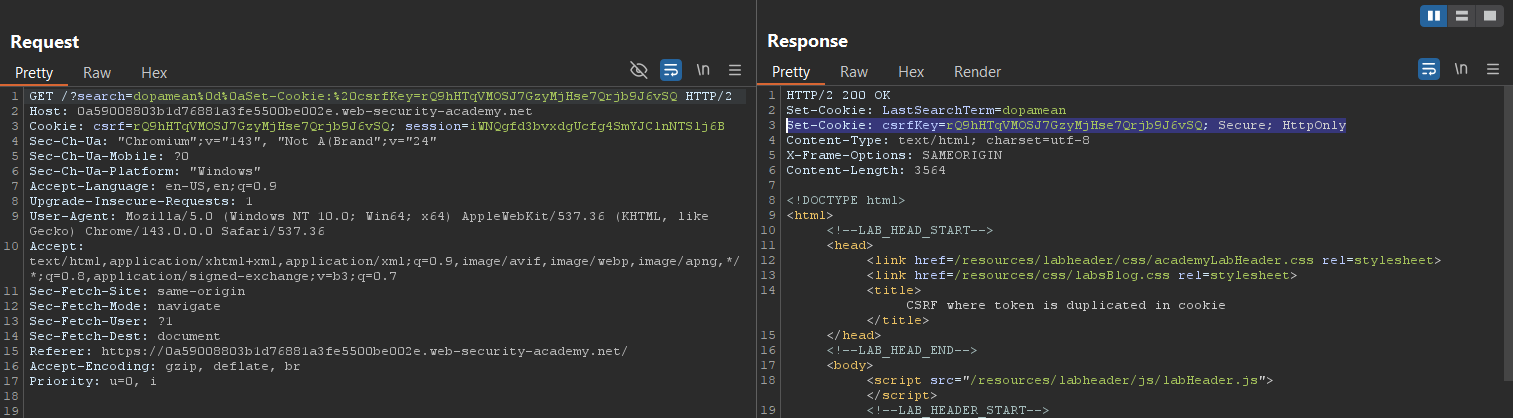This screenshot has width=1513, height=418.
Task: Click the HTTP/2 200 OK status line
Action: pyautogui.click(x=838, y=96)
